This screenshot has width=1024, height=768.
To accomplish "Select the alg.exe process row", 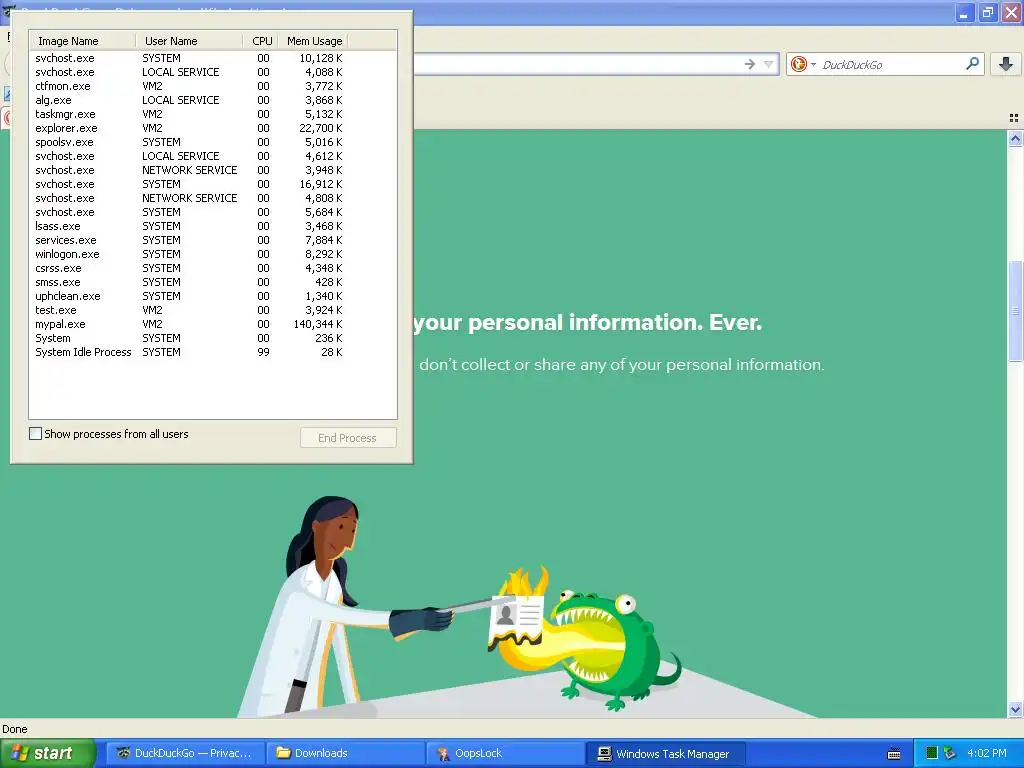I will 189,100.
